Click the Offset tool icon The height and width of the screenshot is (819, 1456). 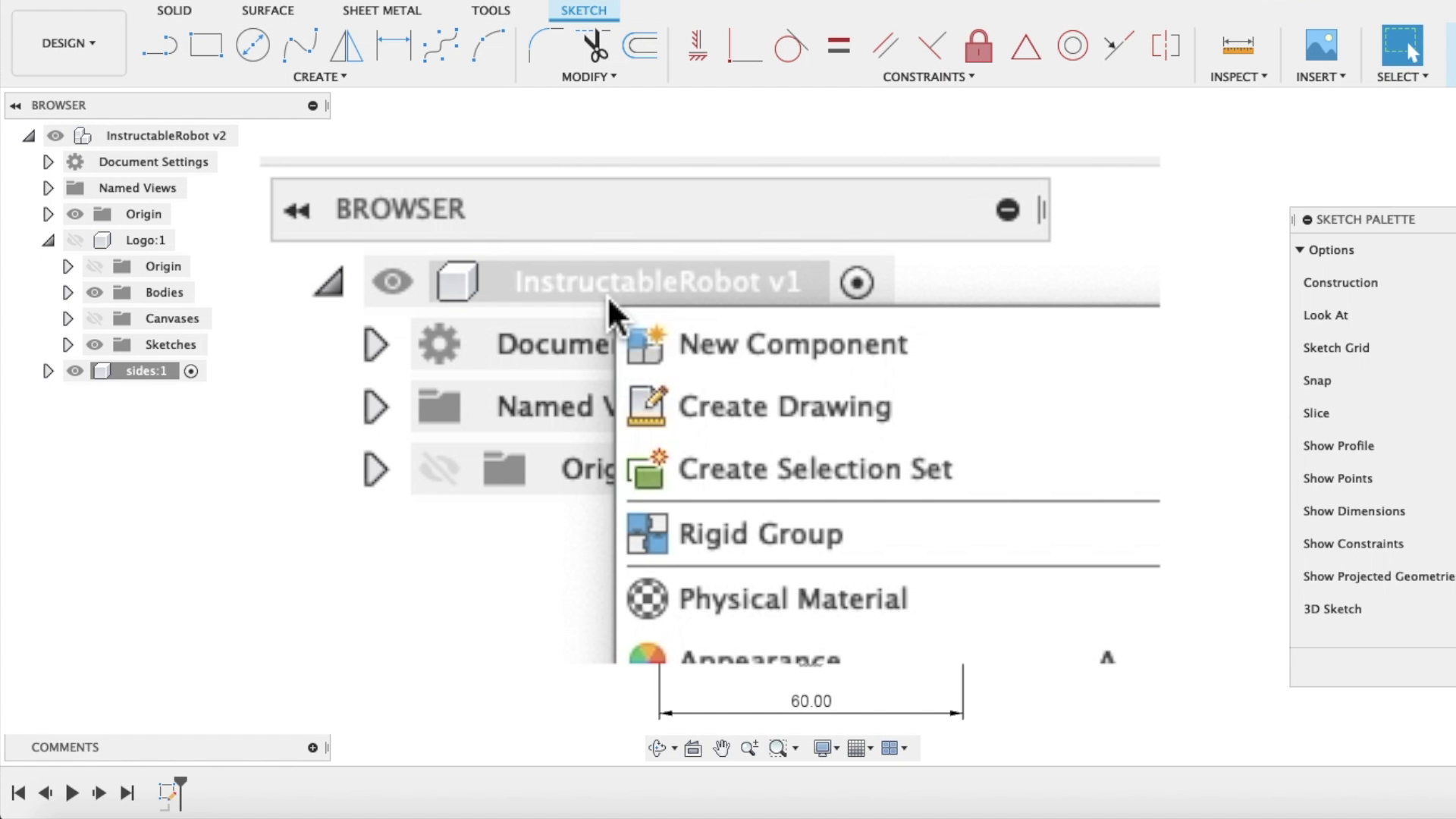(641, 45)
